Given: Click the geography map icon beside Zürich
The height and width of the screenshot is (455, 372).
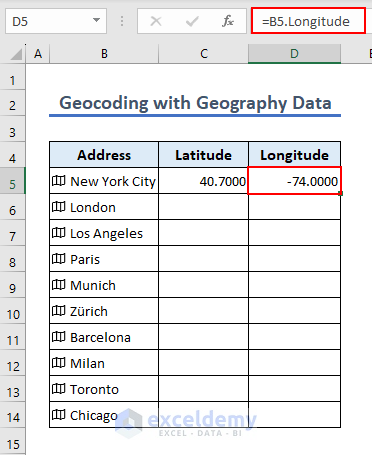Looking at the screenshot, I should click(x=59, y=311).
